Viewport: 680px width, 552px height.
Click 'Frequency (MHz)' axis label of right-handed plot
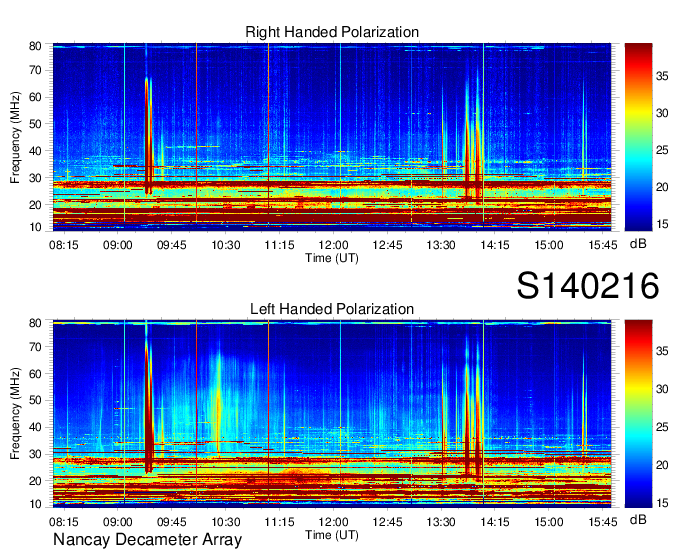tap(15, 137)
